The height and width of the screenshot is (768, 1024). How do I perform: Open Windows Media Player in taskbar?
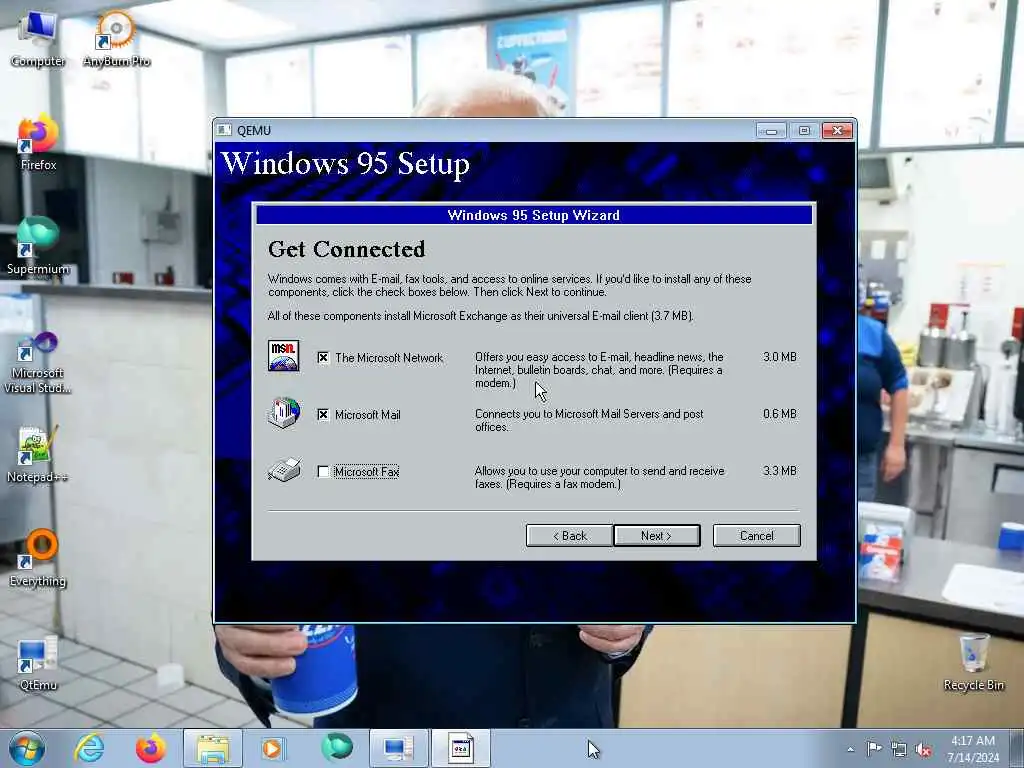click(273, 748)
